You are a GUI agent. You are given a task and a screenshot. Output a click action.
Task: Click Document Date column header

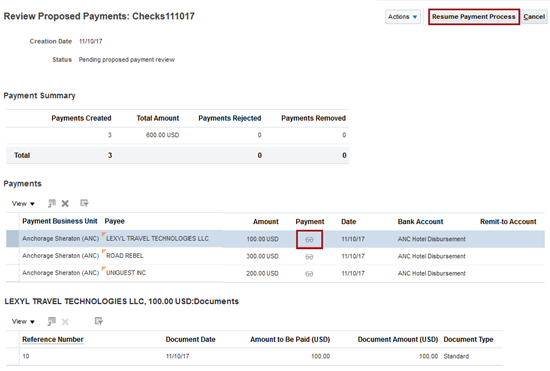(x=190, y=339)
